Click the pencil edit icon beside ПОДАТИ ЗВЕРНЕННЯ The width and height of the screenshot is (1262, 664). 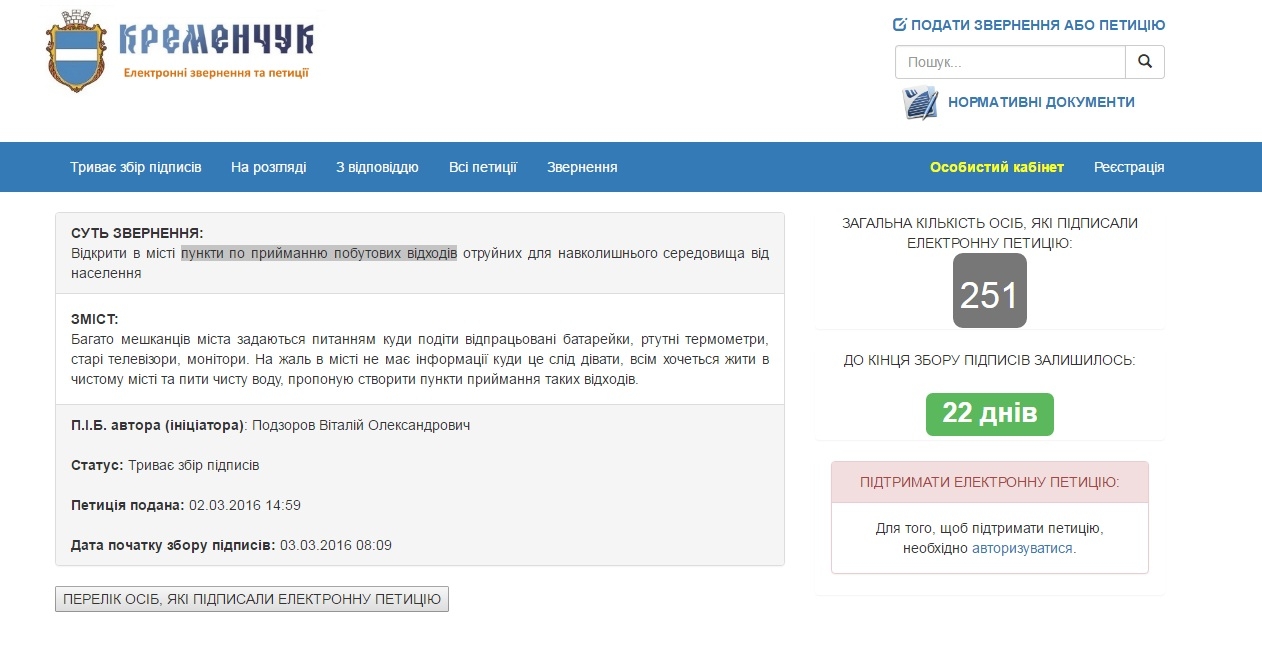899,25
